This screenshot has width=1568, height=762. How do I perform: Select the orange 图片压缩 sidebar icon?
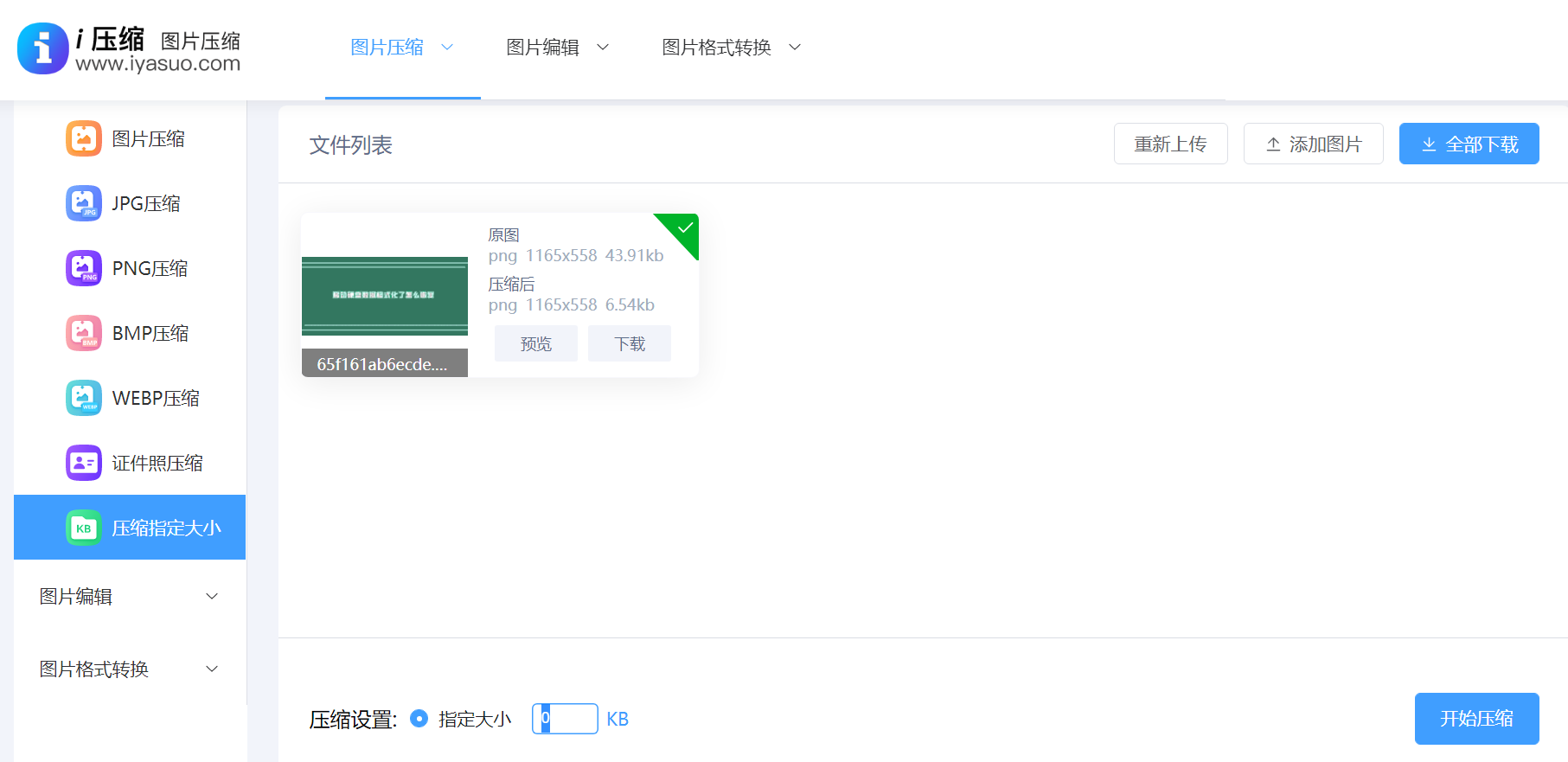[84, 138]
